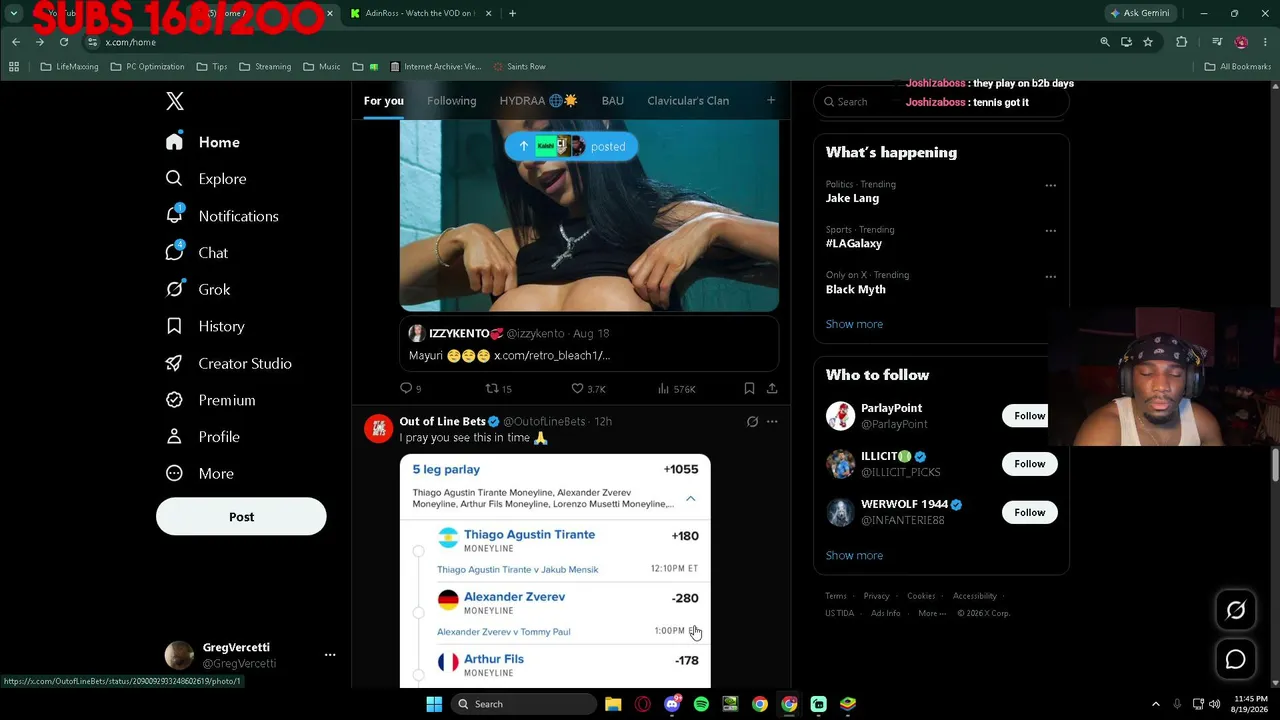The width and height of the screenshot is (1280, 720).
Task: Open Out of Line Bets profile avatar
Action: 378,428
